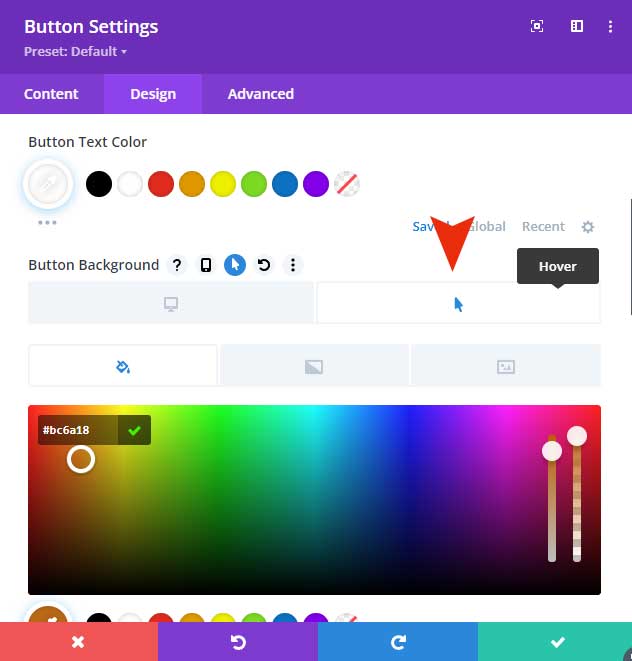Open the Advanced tab
The height and width of the screenshot is (661, 632).
coord(261,94)
